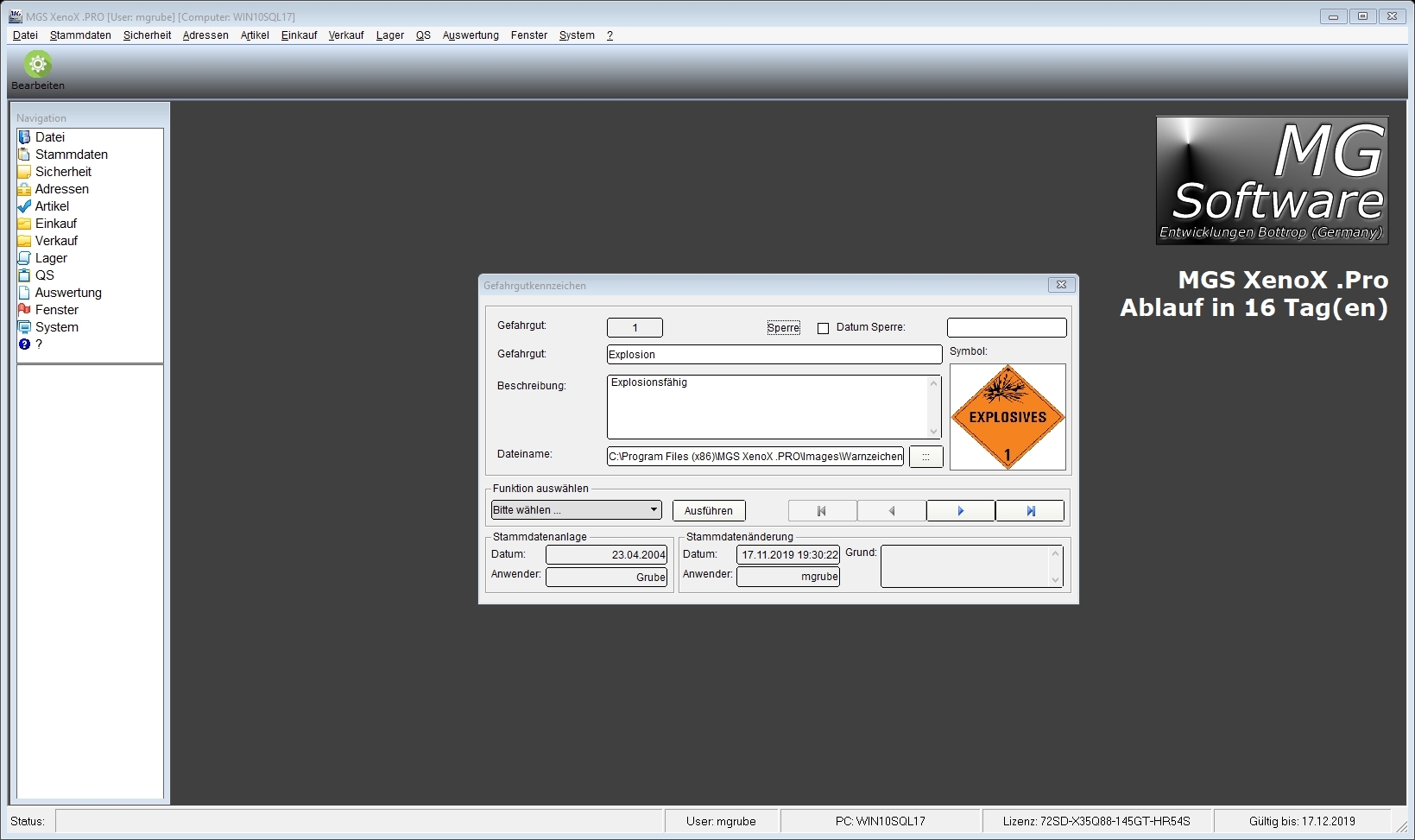The height and width of the screenshot is (840, 1415).
Task: Open the Datei menu
Action: (25, 35)
